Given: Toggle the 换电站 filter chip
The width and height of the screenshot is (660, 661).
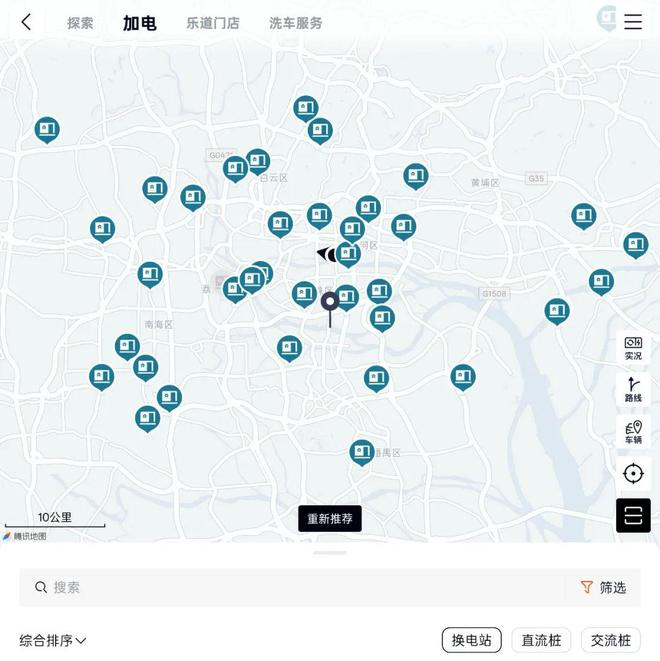Looking at the screenshot, I should click(472, 640).
